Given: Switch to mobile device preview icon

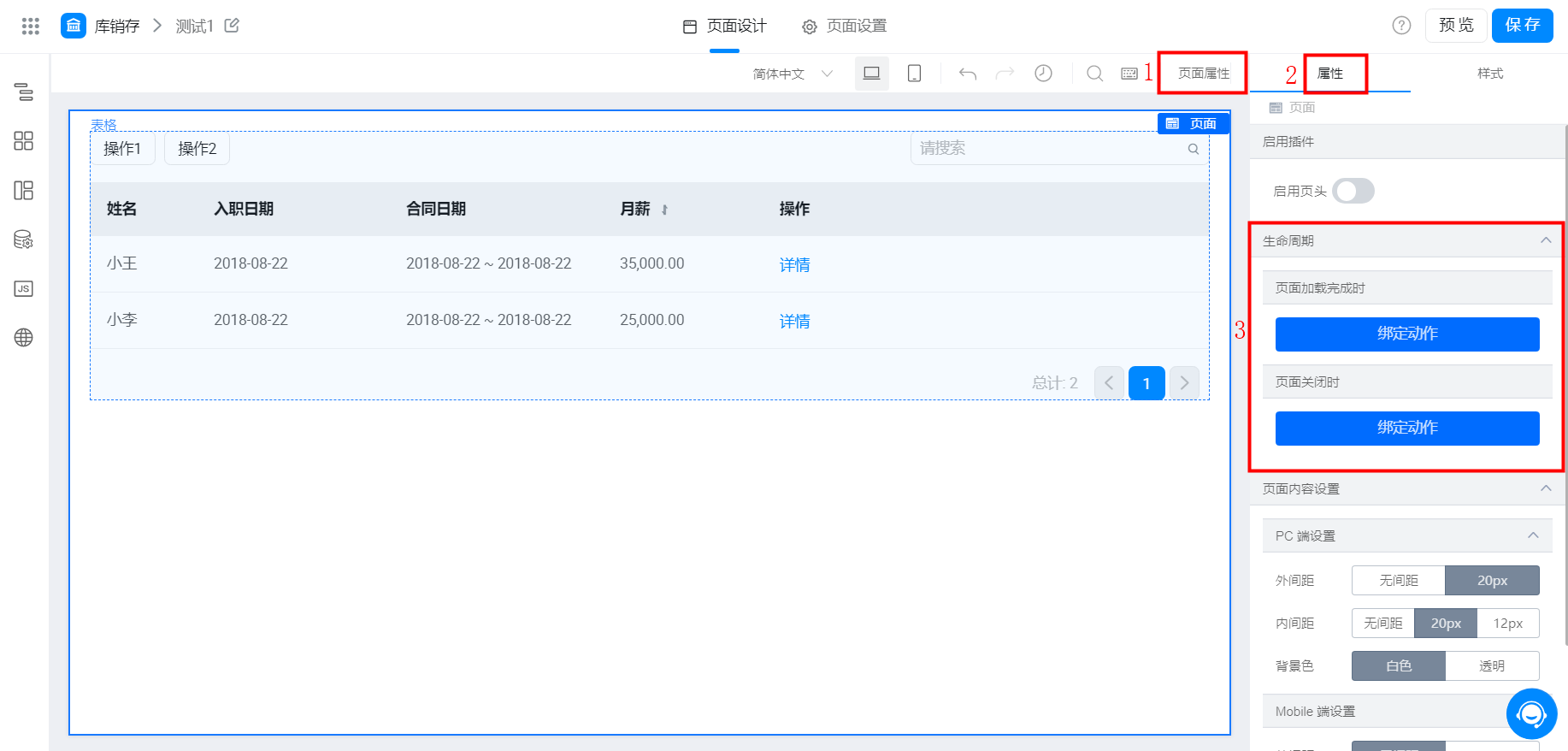Looking at the screenshot, I should 914,74.
